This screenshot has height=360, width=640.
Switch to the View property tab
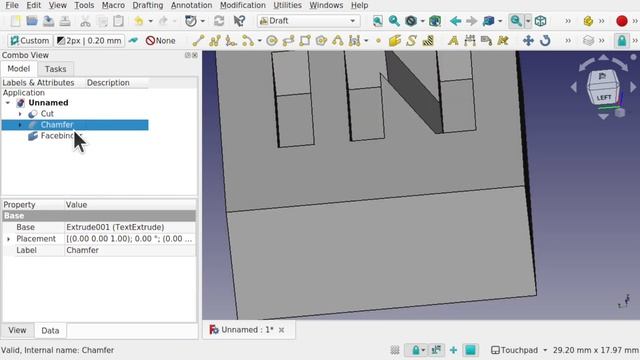17,330
